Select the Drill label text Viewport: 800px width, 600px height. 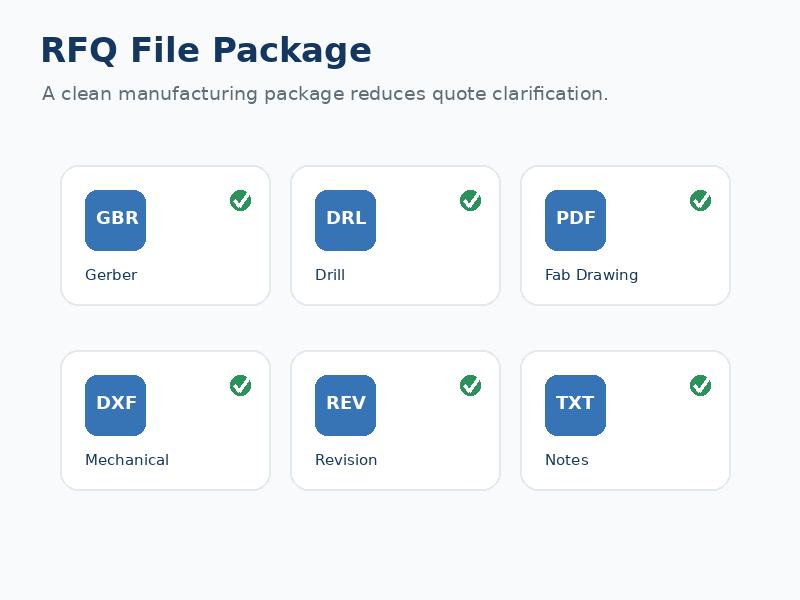[330, 275]
